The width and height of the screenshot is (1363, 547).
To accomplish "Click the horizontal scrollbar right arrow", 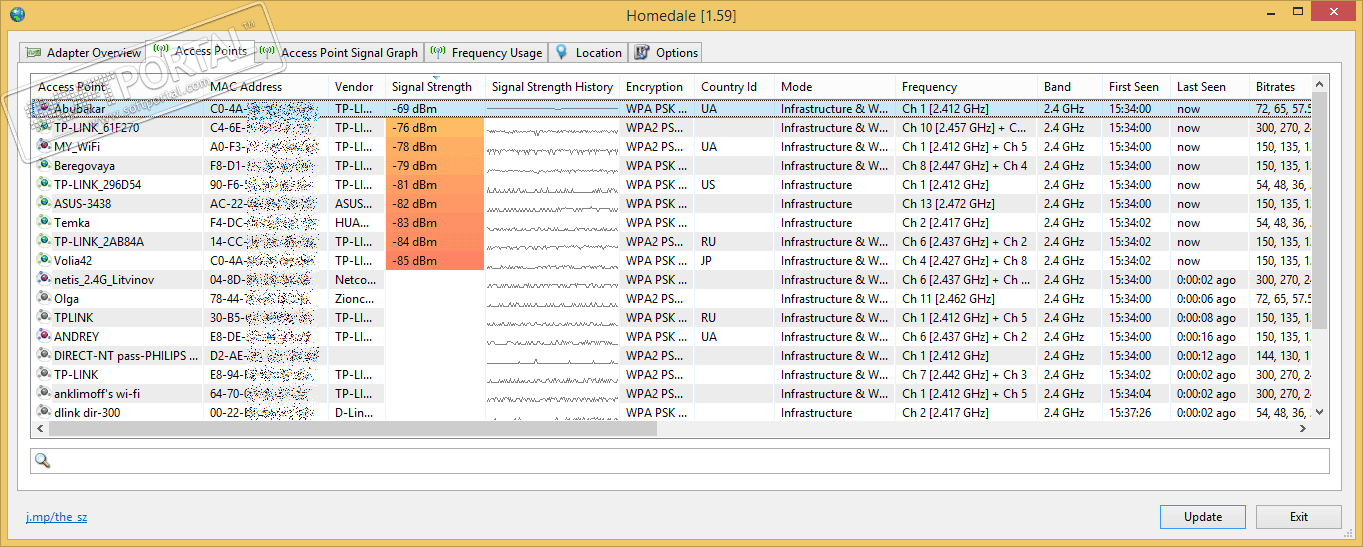I will pos(1303,428).
